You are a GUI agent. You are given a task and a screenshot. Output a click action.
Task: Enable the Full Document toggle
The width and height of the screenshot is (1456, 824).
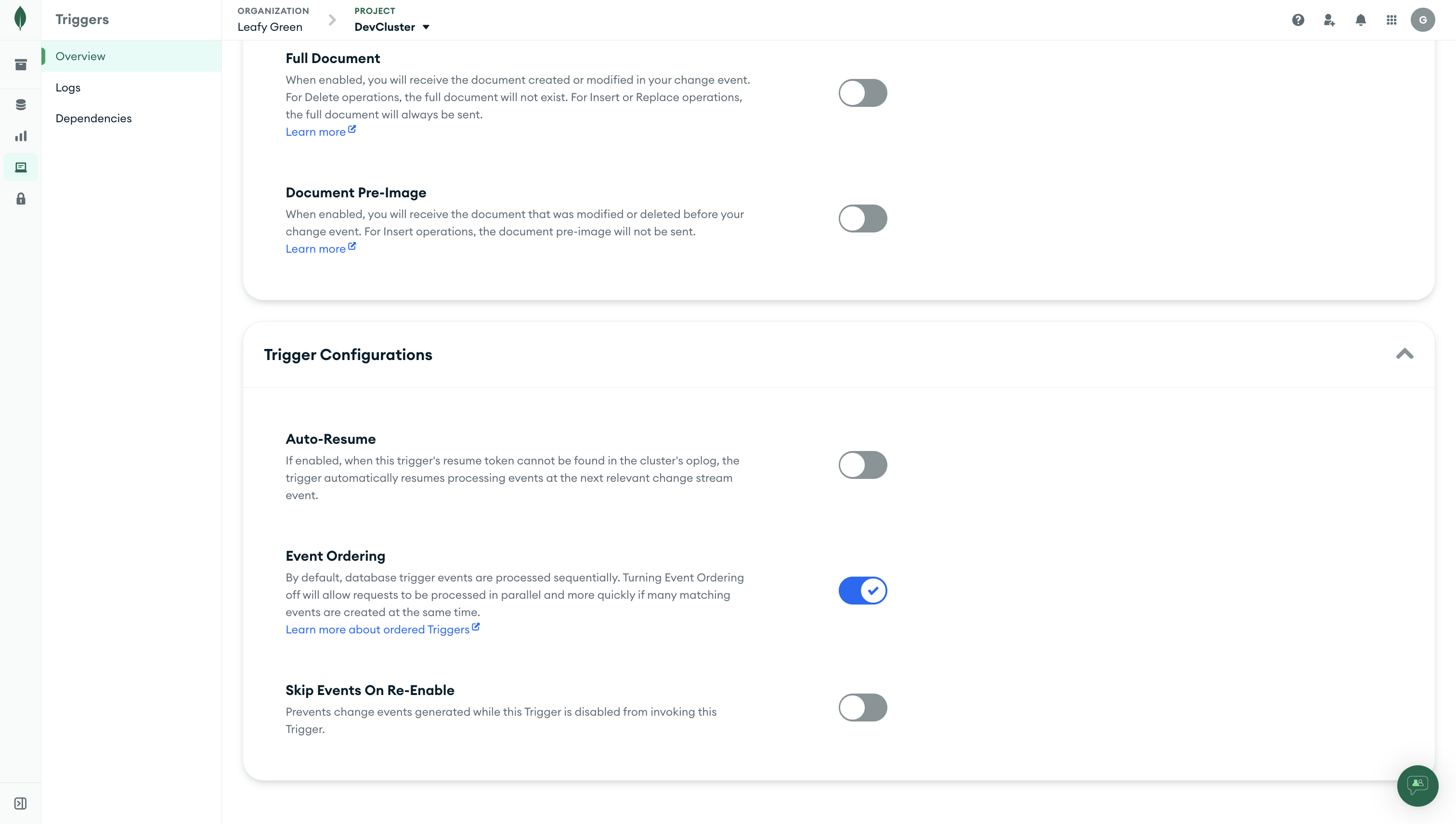tap(863, 93)
